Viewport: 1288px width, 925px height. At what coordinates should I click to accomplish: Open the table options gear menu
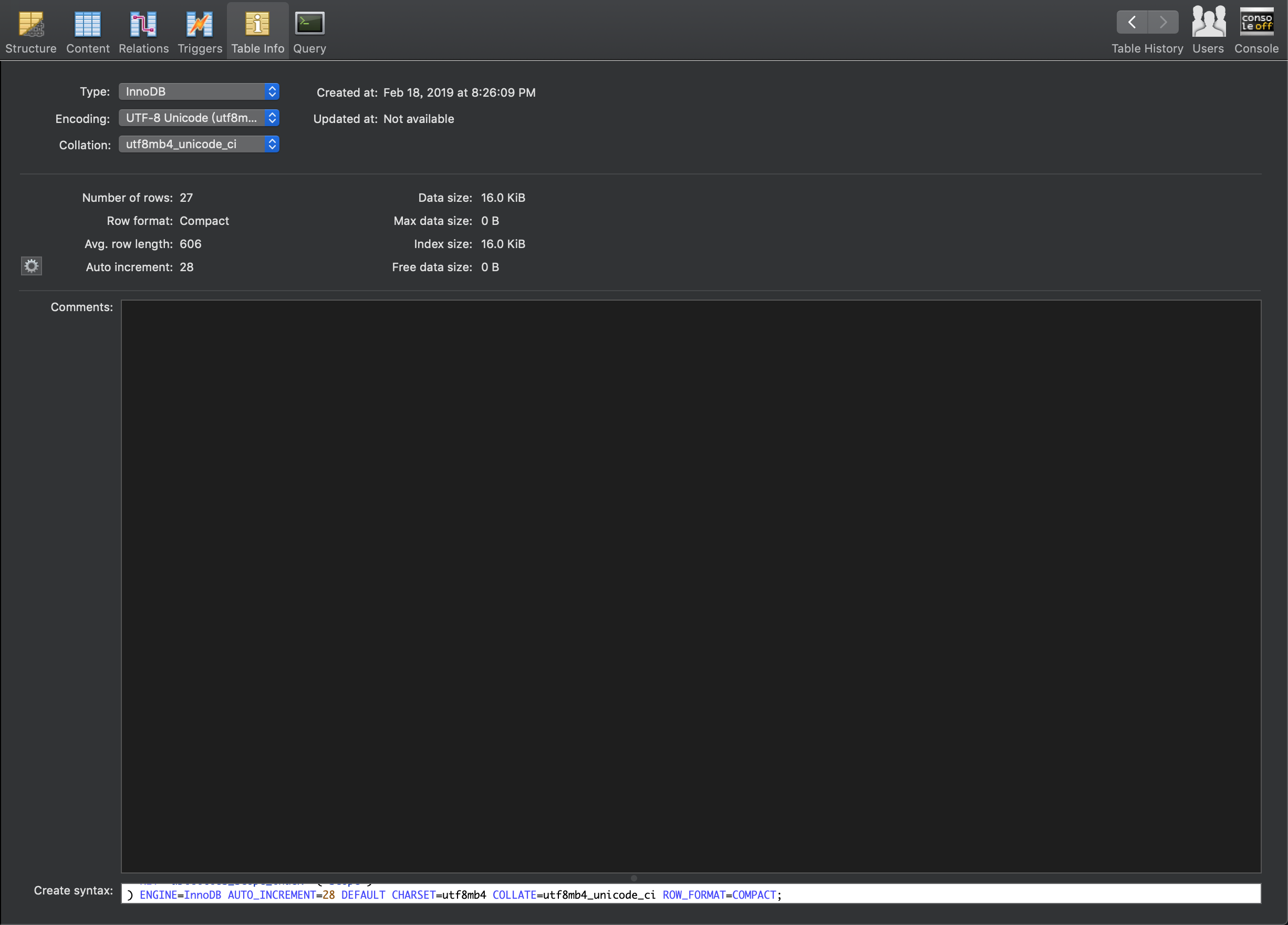click(x=31, y=266)
